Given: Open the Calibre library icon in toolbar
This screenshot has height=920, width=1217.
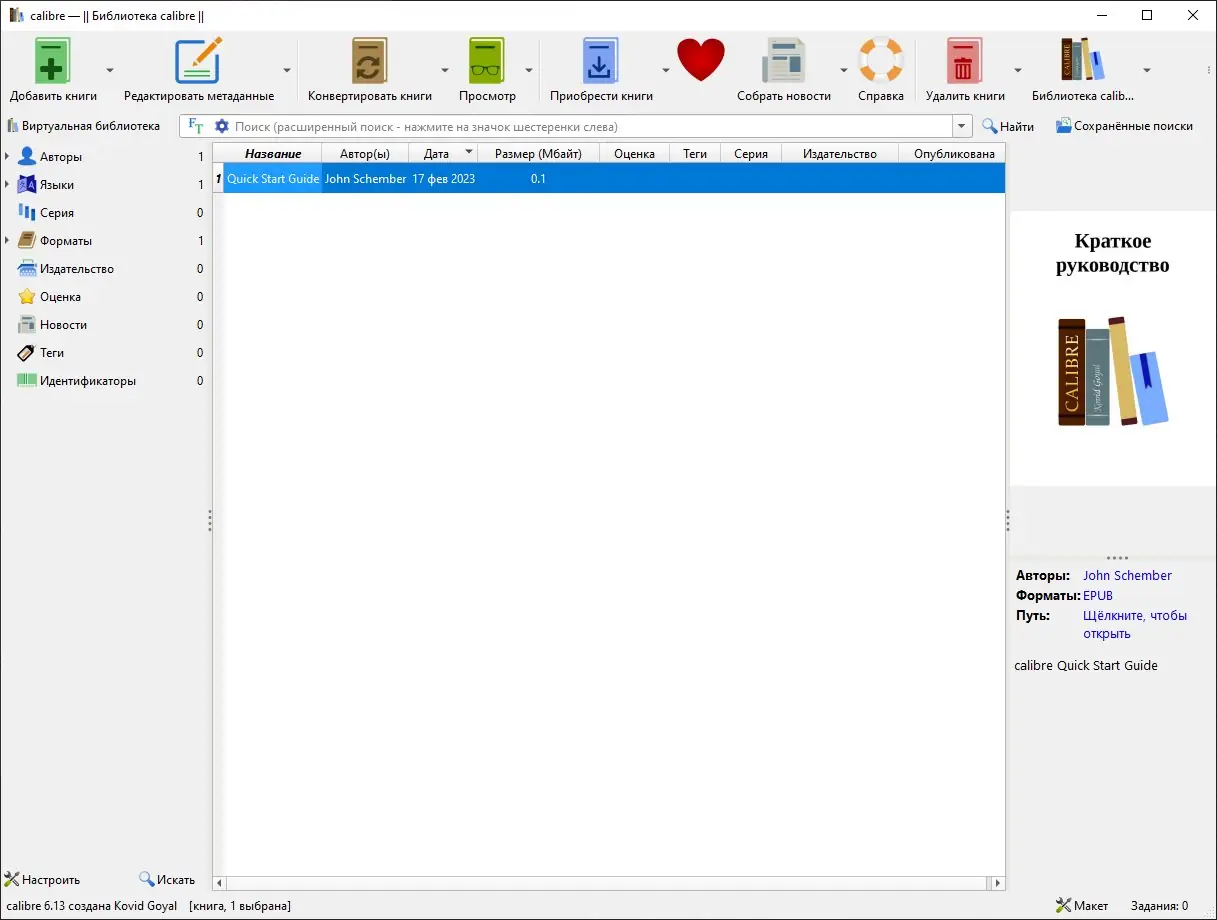Looking at the screenshot, I should coord(1083,61).
